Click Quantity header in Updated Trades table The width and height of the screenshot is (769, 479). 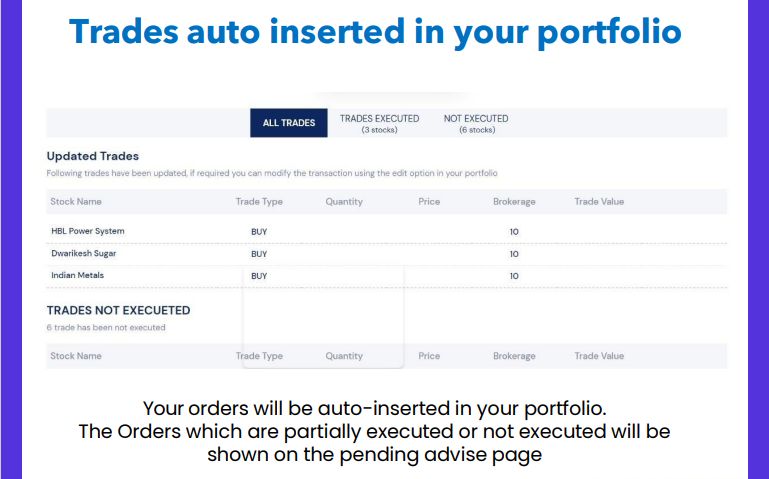pyautogui.click(x=344, y=201)
